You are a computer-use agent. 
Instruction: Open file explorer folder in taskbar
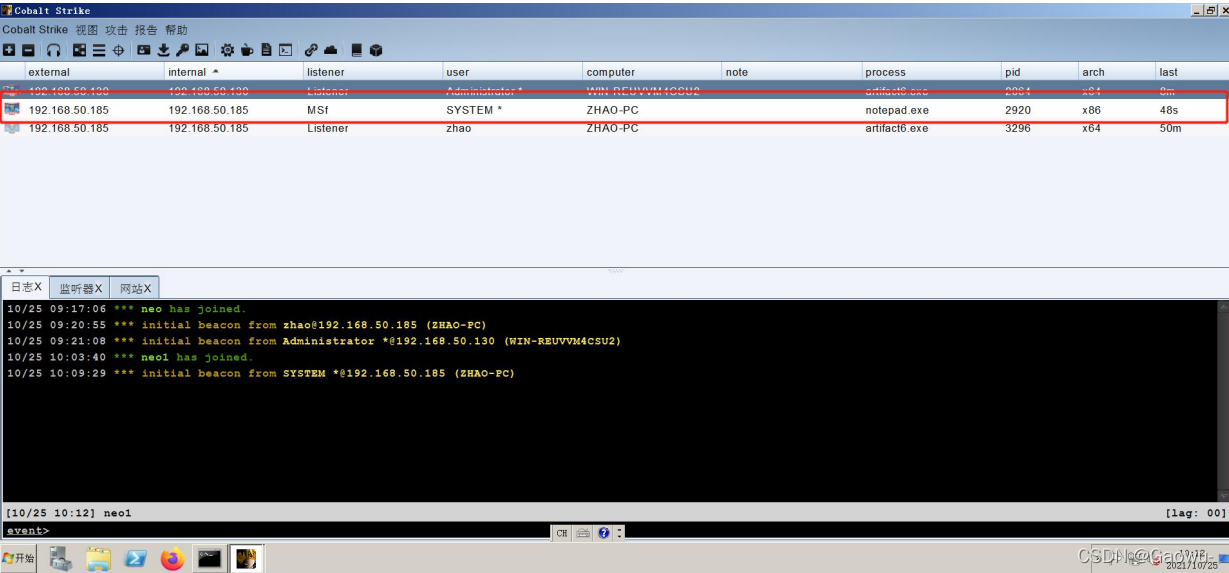click(98, 558)
